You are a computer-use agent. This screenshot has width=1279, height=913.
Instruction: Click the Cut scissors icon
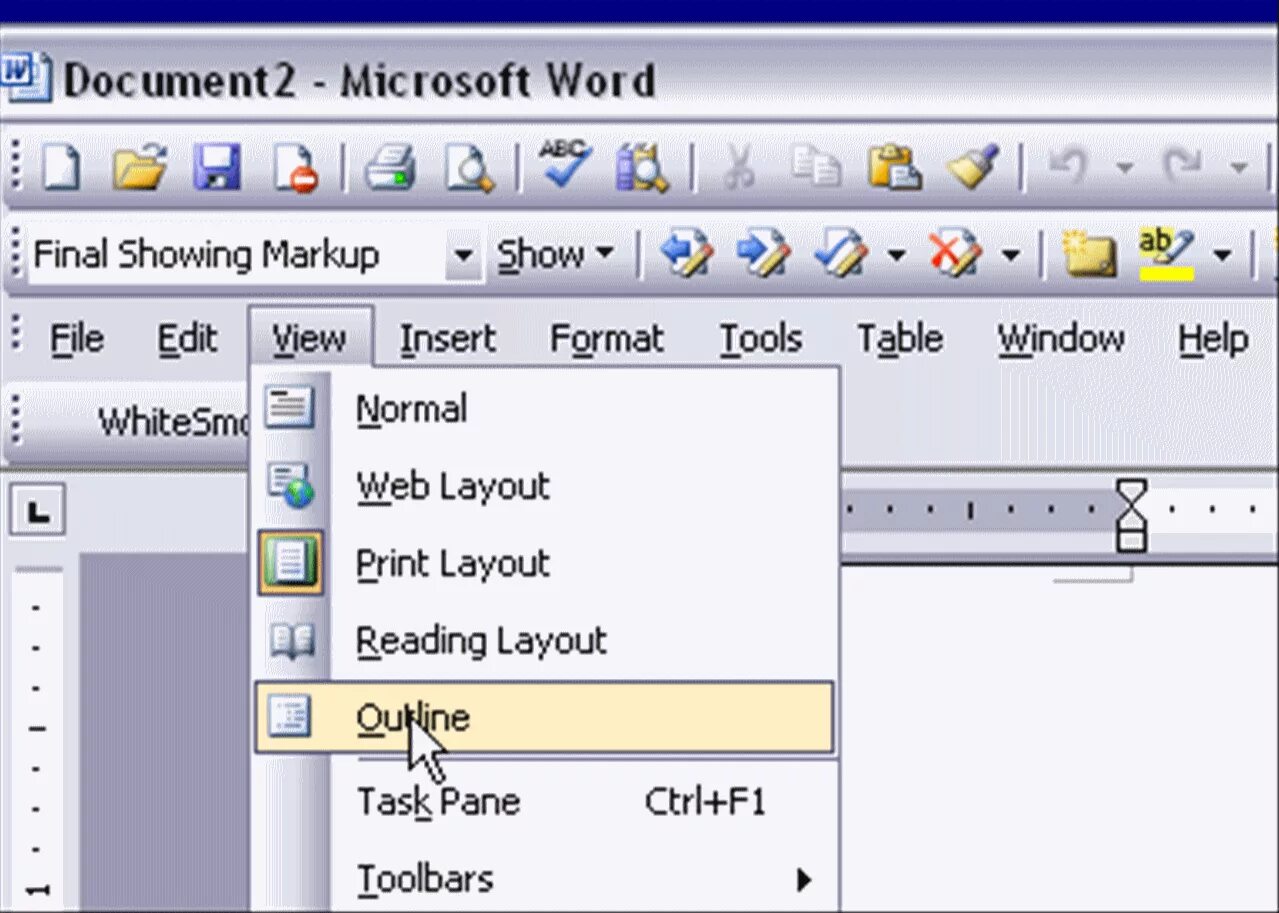[x=738, y=167]
